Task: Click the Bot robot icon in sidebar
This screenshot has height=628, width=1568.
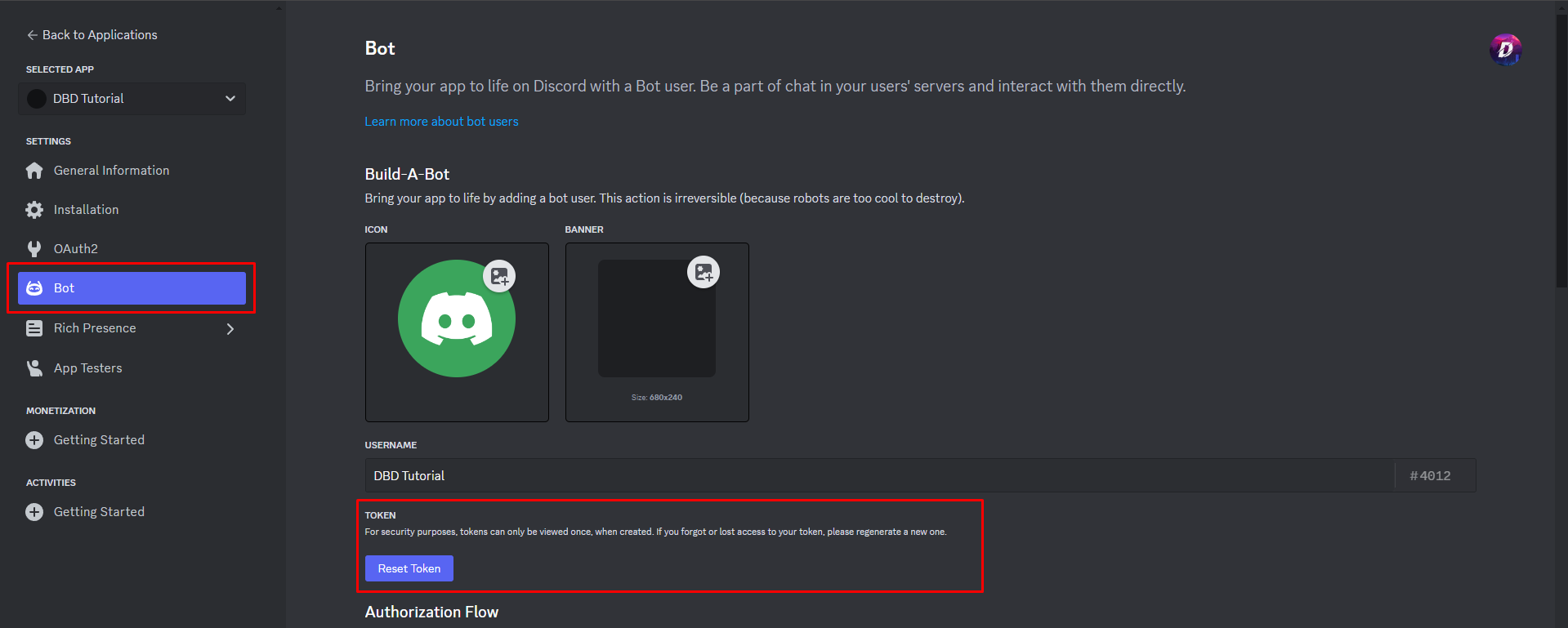Action: pos(34,288)
